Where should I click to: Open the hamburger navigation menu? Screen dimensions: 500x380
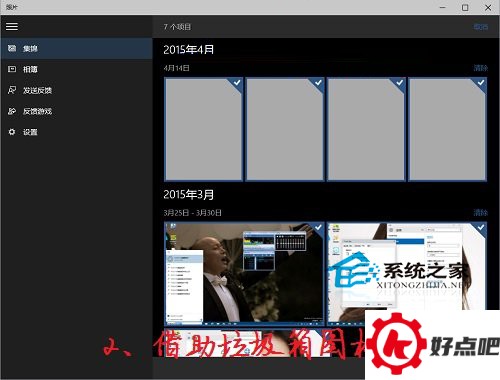(12, 26)
